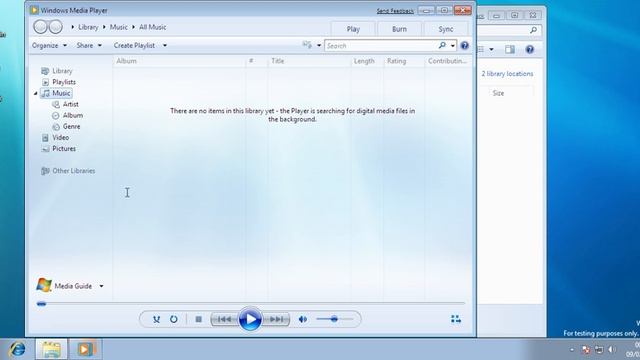This screenshot has height=360, width=640.
Task: Open the Help question mark icon in Media Player
Action: (464, 46)
